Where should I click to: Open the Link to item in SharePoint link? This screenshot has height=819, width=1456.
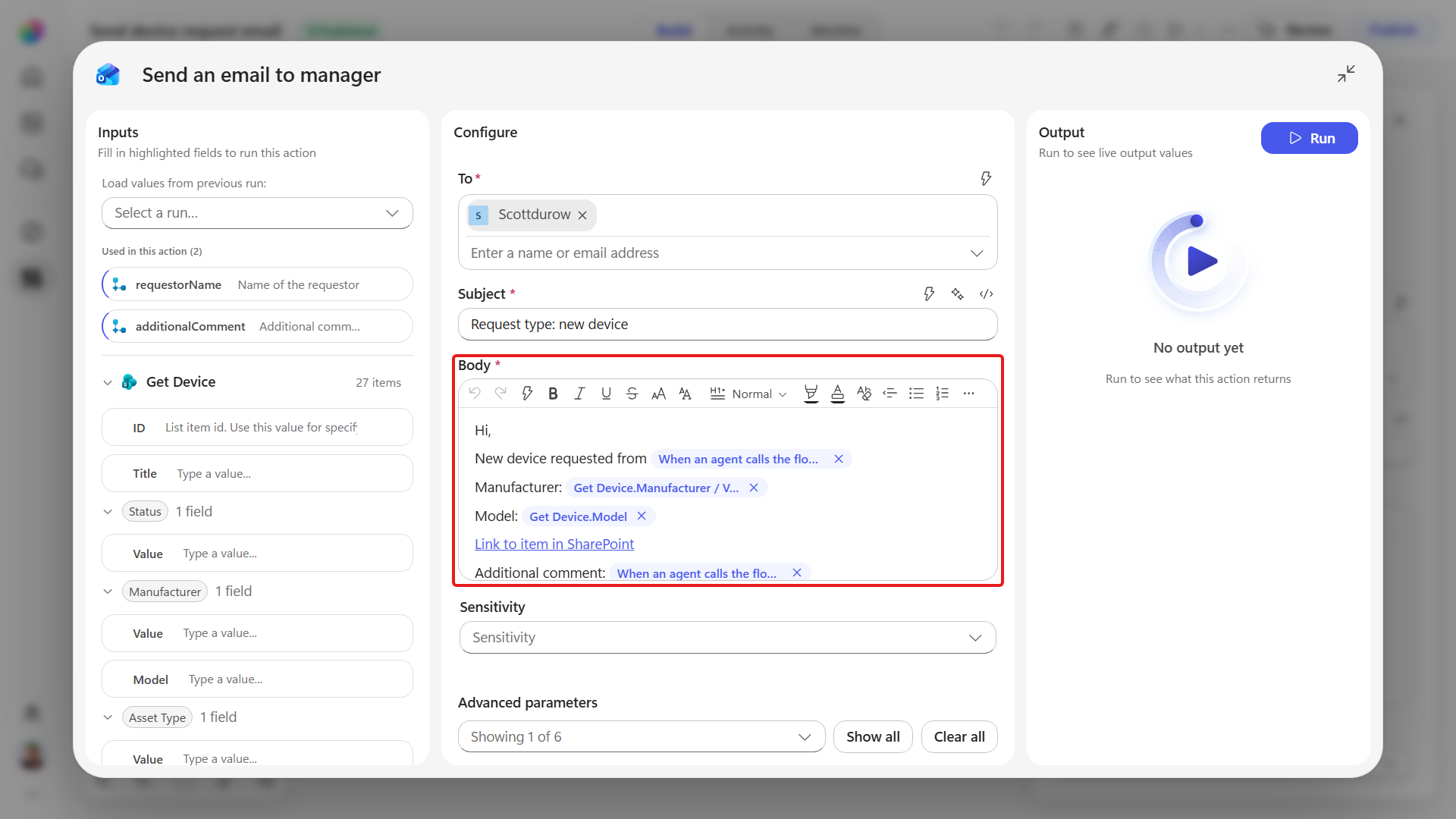click(x=554, y=544)
